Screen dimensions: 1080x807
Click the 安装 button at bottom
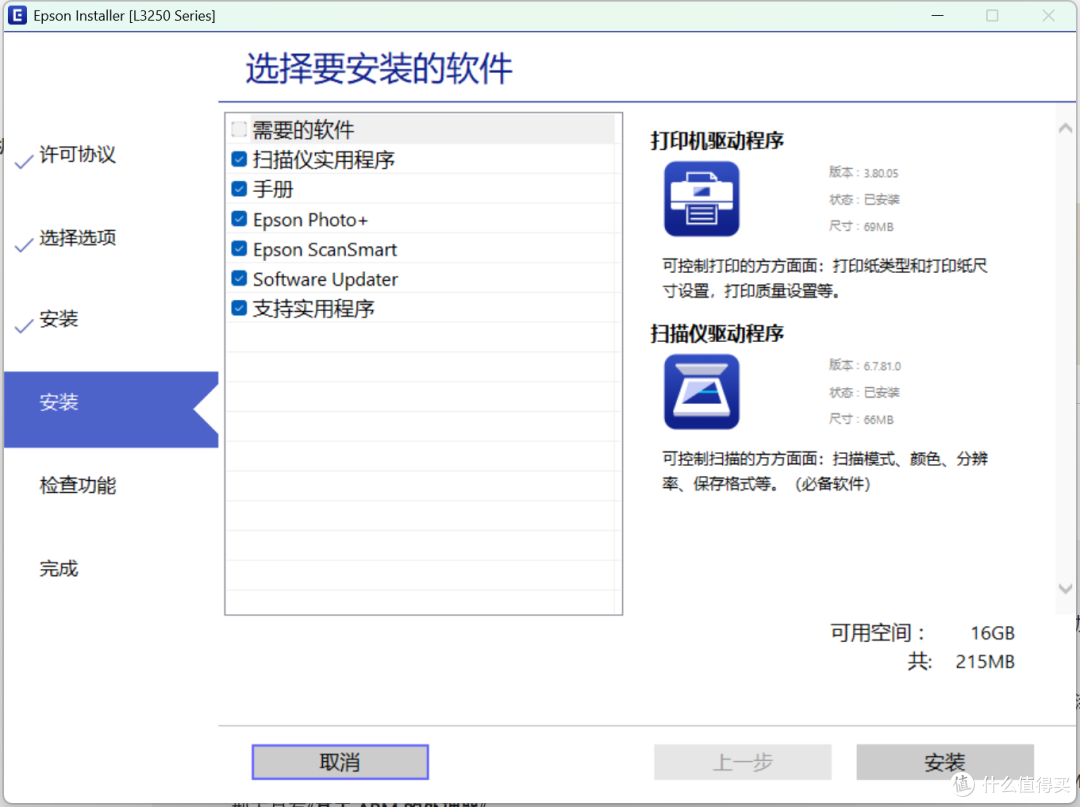[x=945, y=762]
